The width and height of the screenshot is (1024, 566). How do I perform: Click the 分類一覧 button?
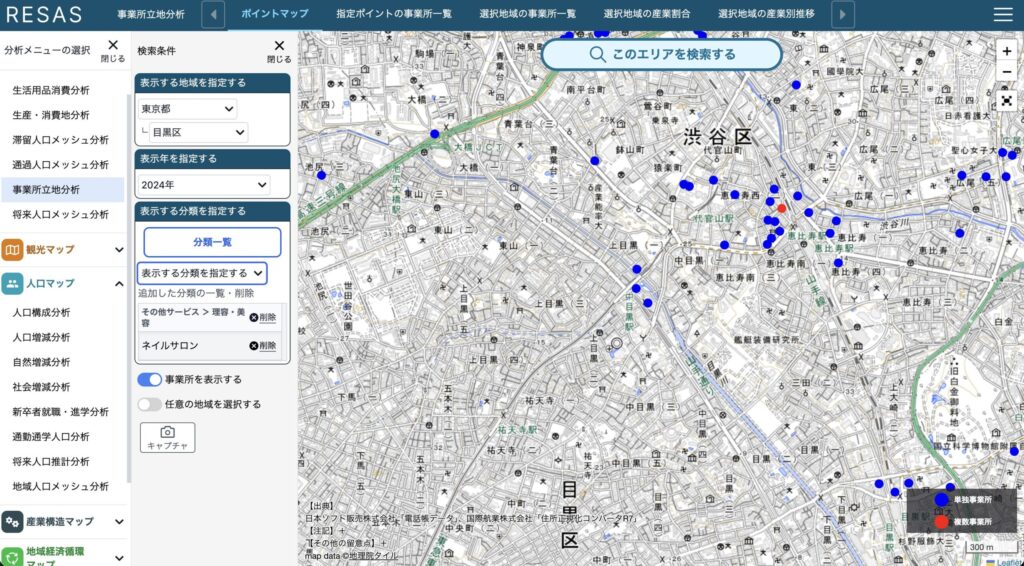212,242
